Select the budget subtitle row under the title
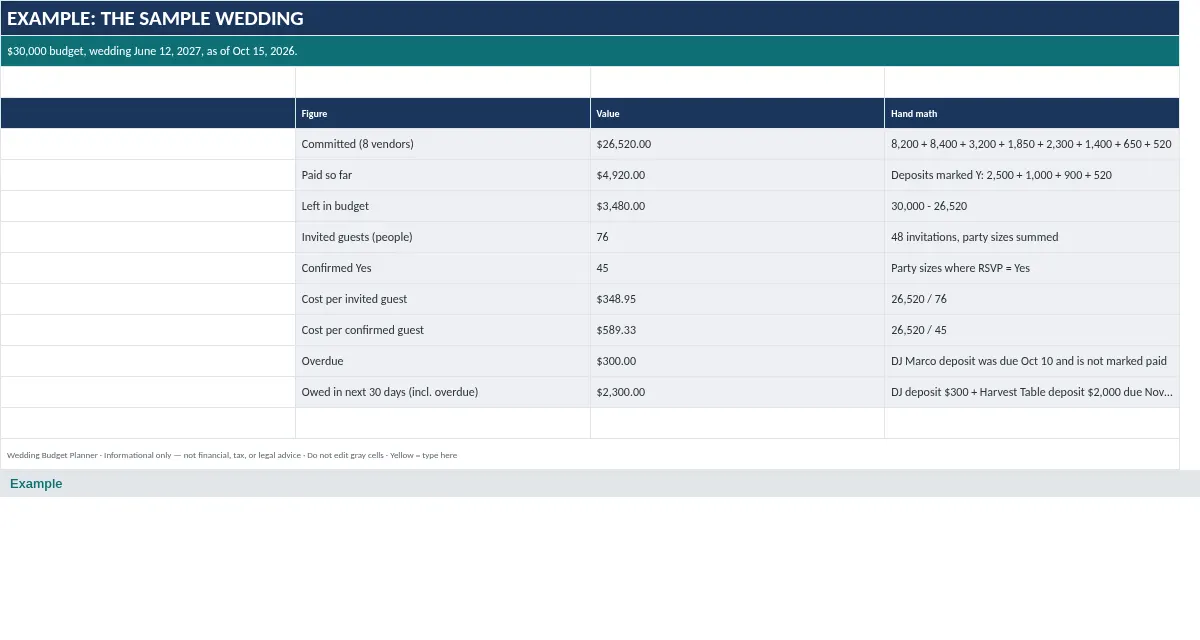Viewport: 1200px width, 640px height. pyautogui.click(x=590, y=51)
